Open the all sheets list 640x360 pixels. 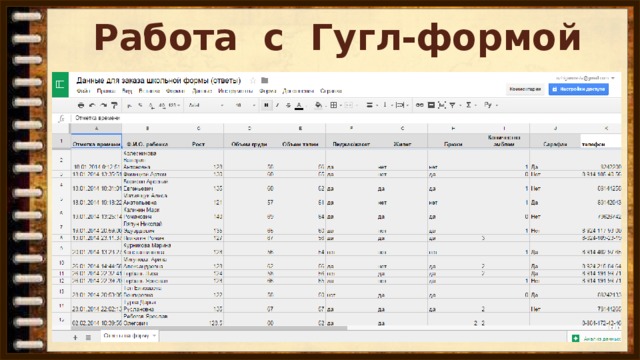[x=88, y=337]
